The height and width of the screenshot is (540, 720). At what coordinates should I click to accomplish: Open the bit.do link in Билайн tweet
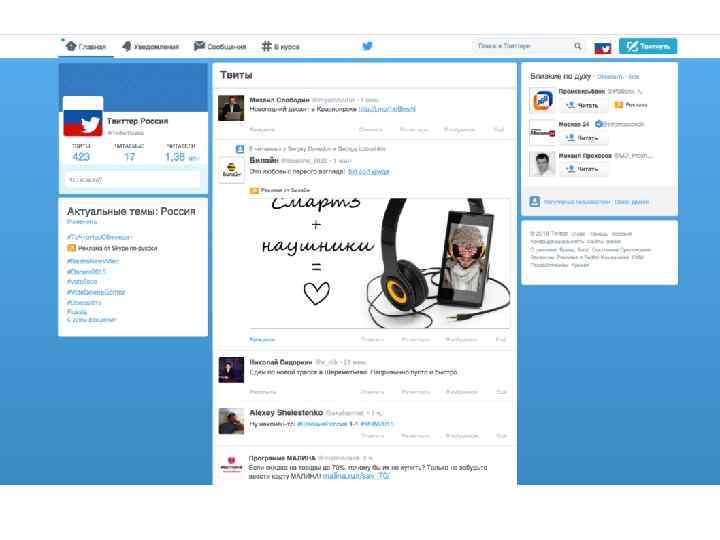point(368,171)
